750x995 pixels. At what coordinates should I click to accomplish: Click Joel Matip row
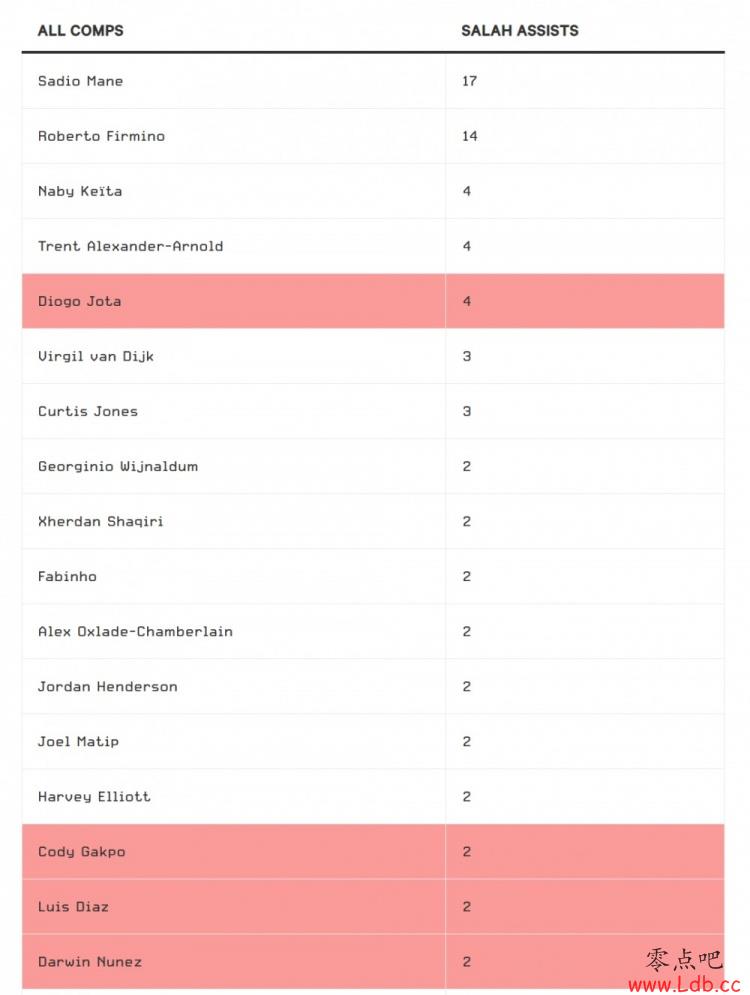point(373,742)
